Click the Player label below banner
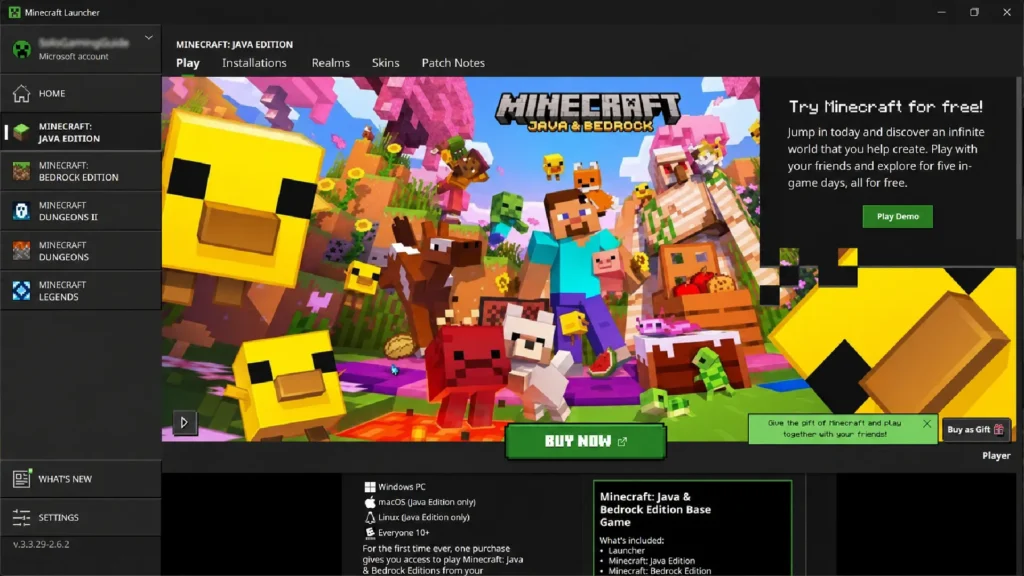1024x576 pixels. click(996, 456)
